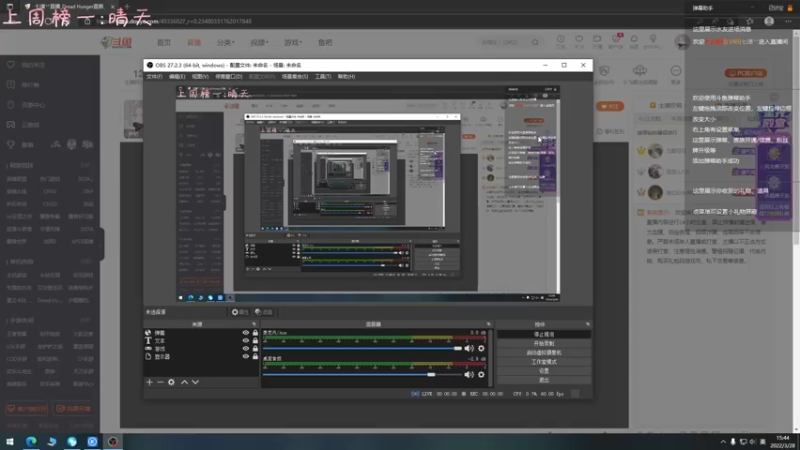Click the orange 关注 follow button on Douyu

(x=610, y=106)
